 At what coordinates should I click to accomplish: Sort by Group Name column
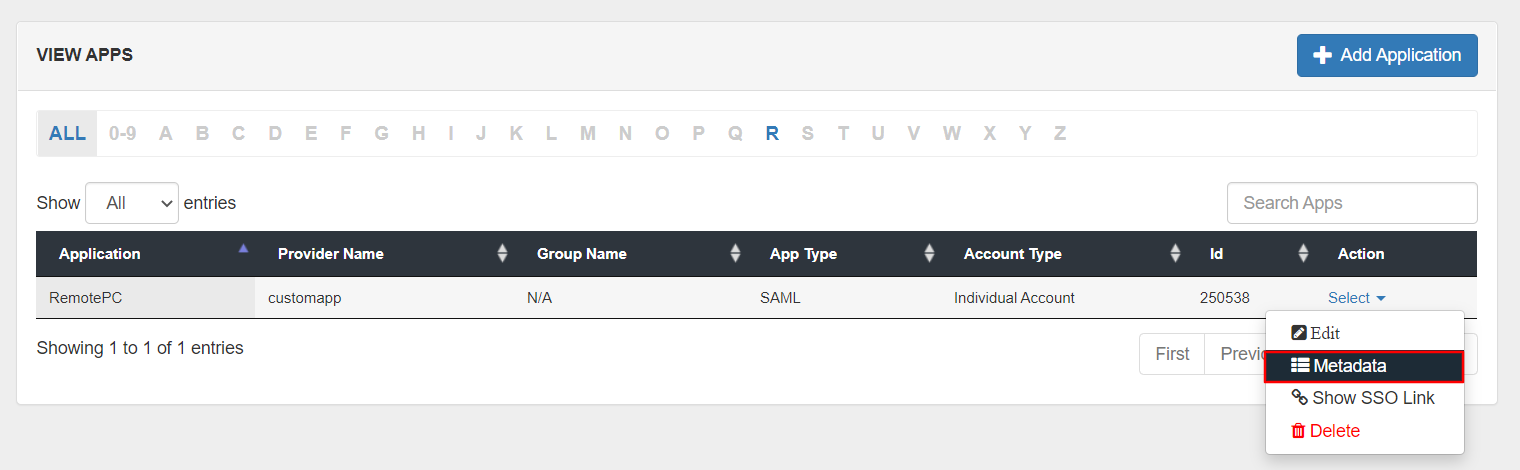tap(631, 254)
